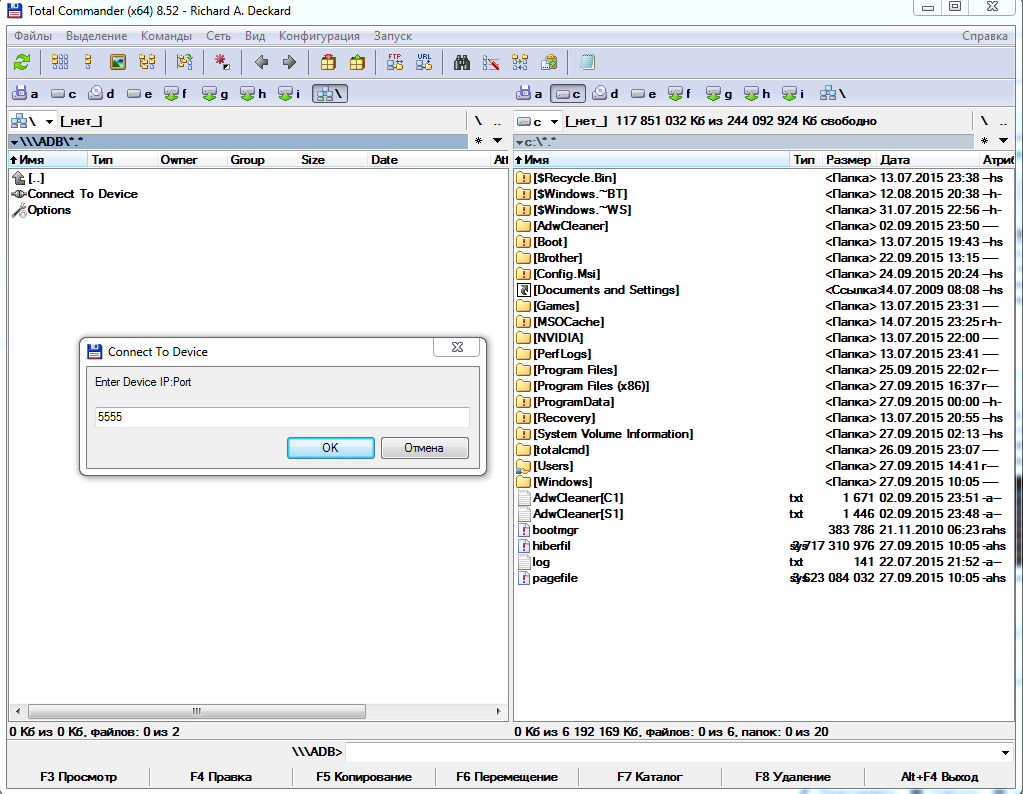Screen dimensions: 1023x794
Task: Open the Выделение menu
Action: tap(96, 36)
